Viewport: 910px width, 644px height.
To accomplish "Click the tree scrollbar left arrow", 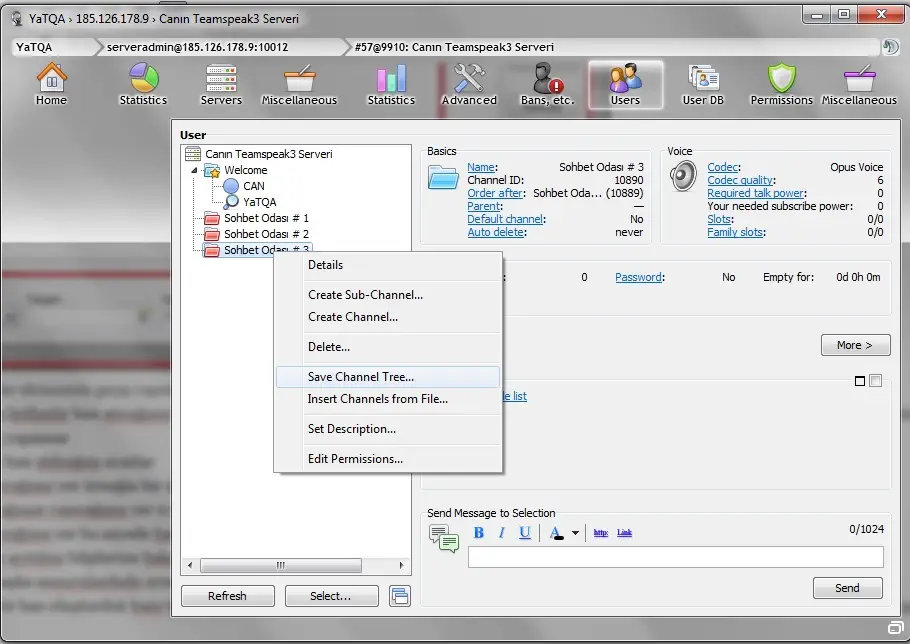I will (x=190, y=566).
